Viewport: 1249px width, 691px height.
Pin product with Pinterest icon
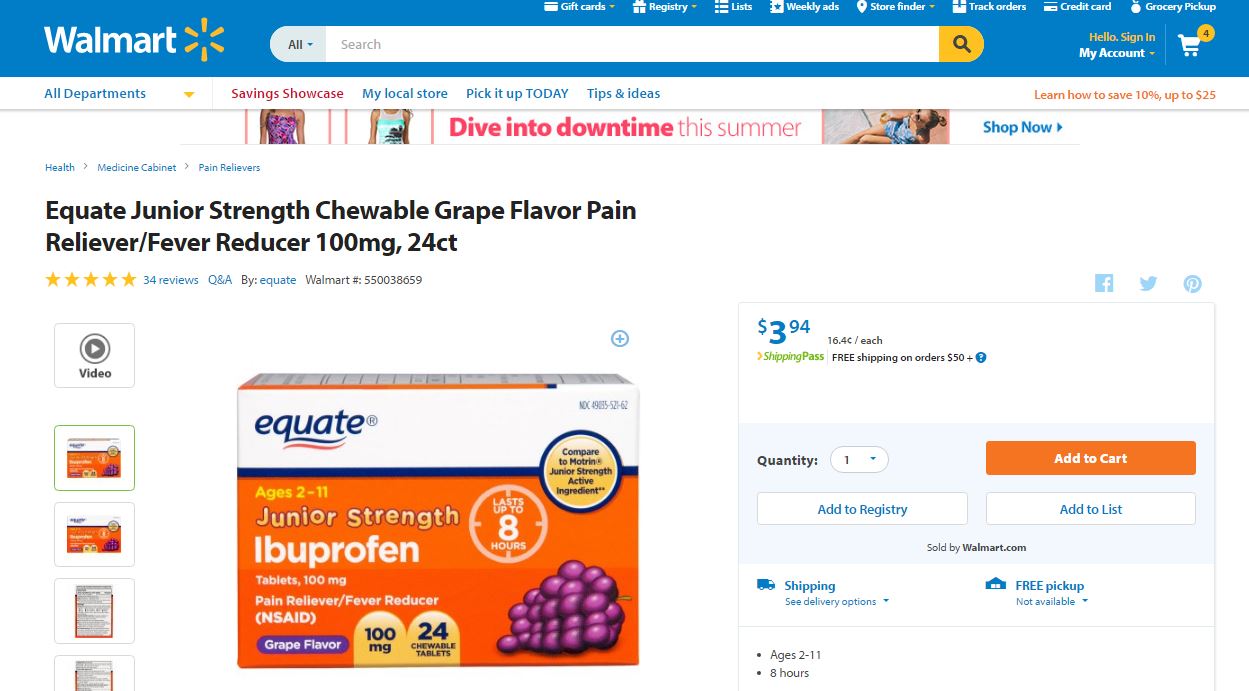tap(1192, 283)
